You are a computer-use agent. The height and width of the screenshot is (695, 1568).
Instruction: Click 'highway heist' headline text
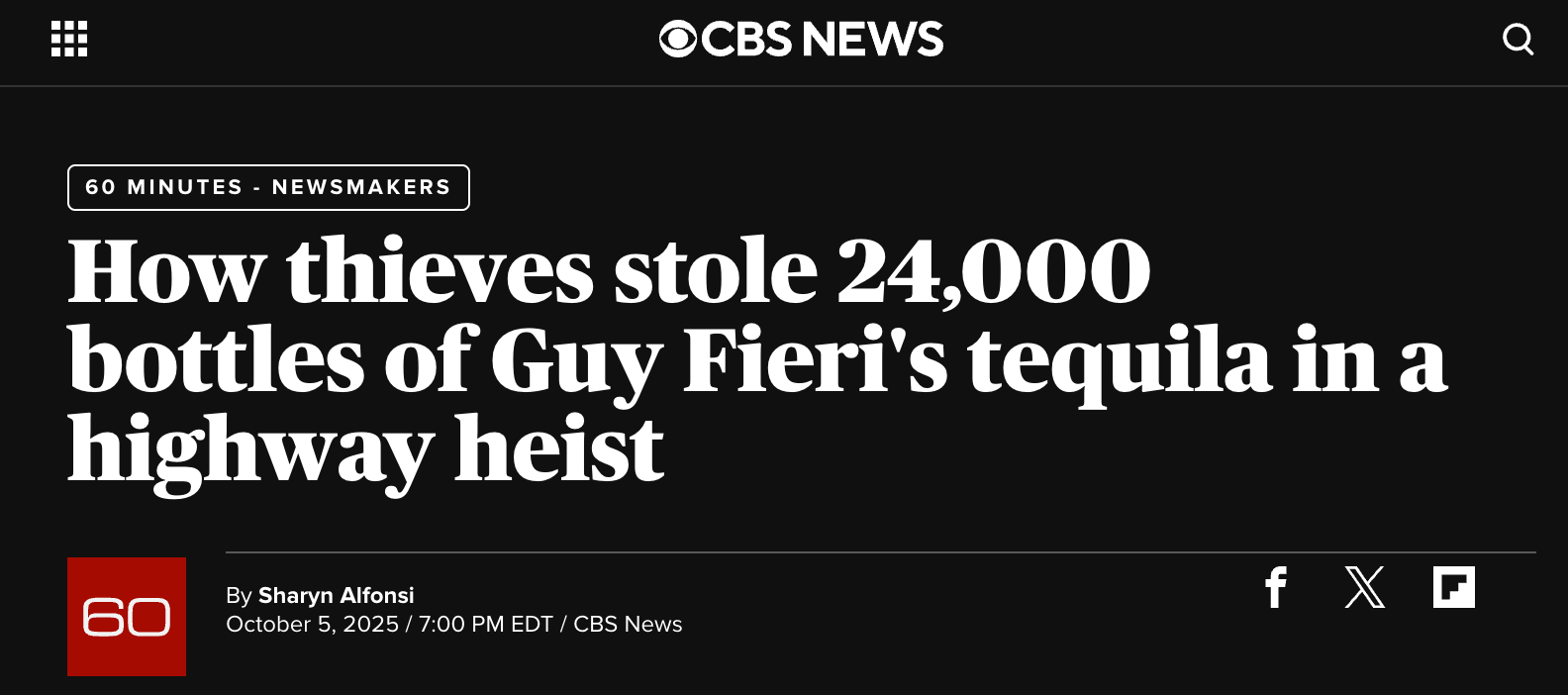point(365,450)
